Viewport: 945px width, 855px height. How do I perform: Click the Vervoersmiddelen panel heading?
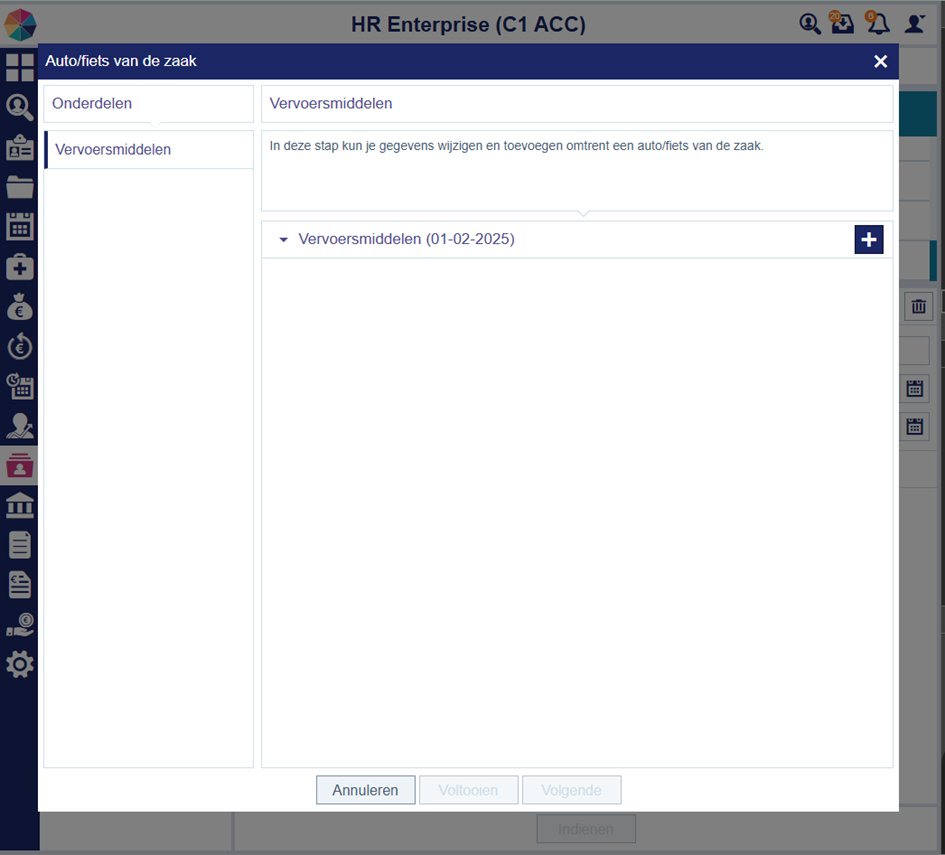click(x=330, y=104)
